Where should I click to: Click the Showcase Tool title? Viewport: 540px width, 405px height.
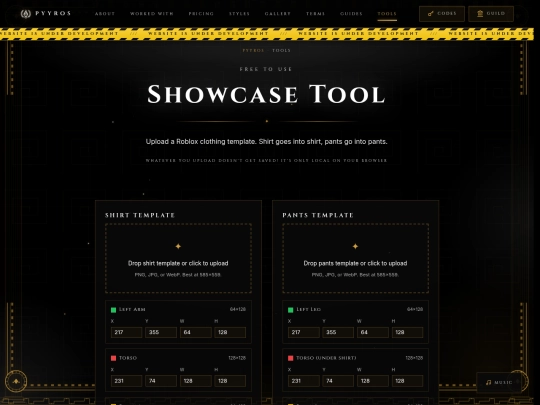266,94
